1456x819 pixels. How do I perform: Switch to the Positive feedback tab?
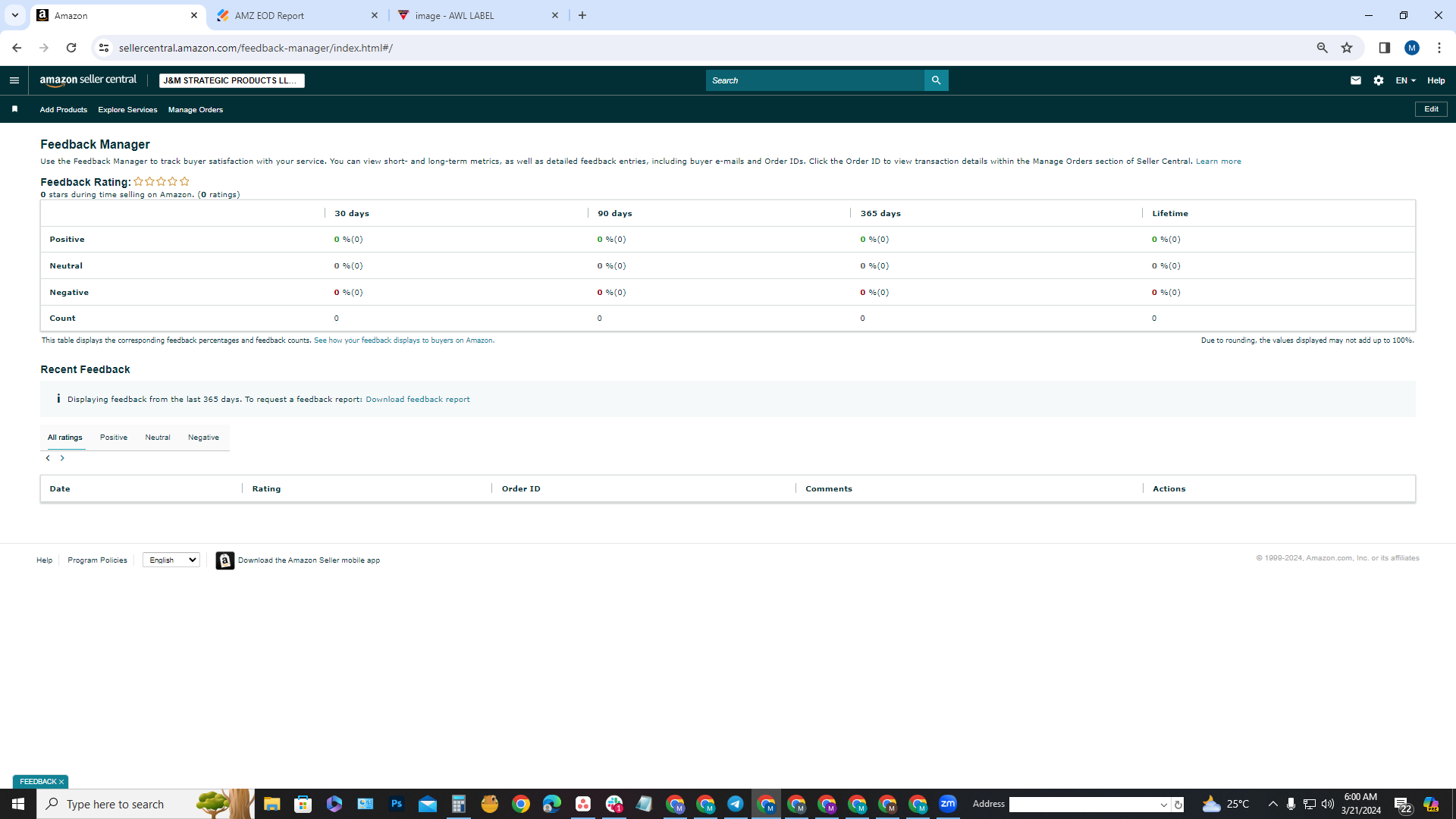114,438
